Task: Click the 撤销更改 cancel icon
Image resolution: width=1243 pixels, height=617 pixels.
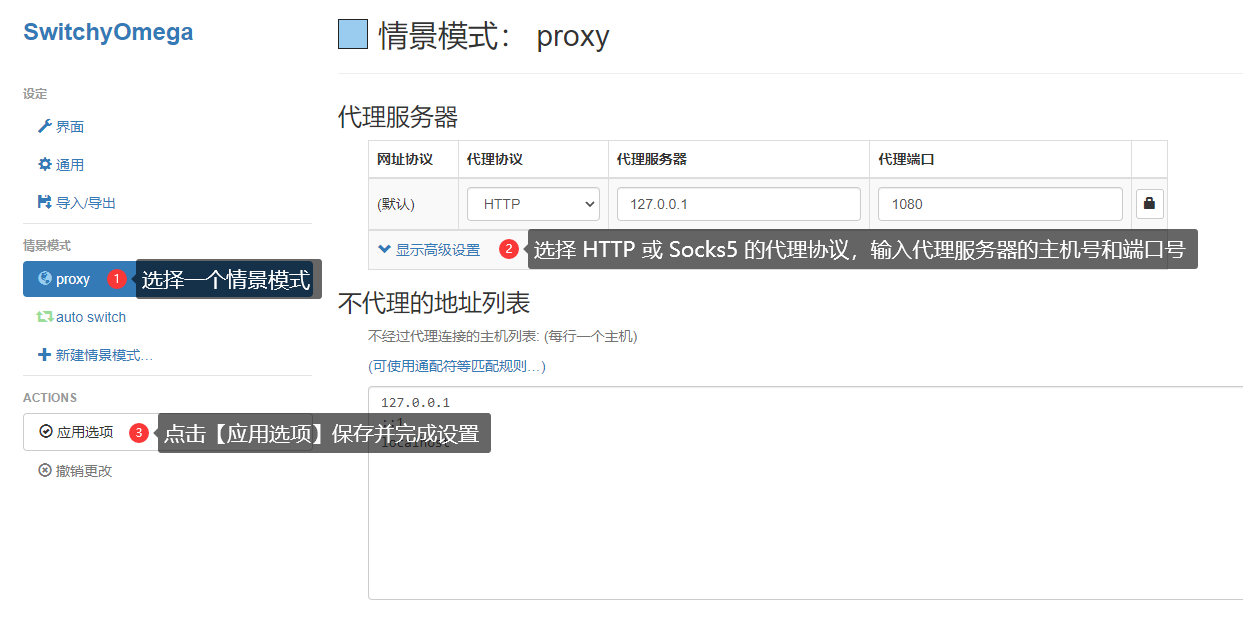Action: tap(45, 470)
